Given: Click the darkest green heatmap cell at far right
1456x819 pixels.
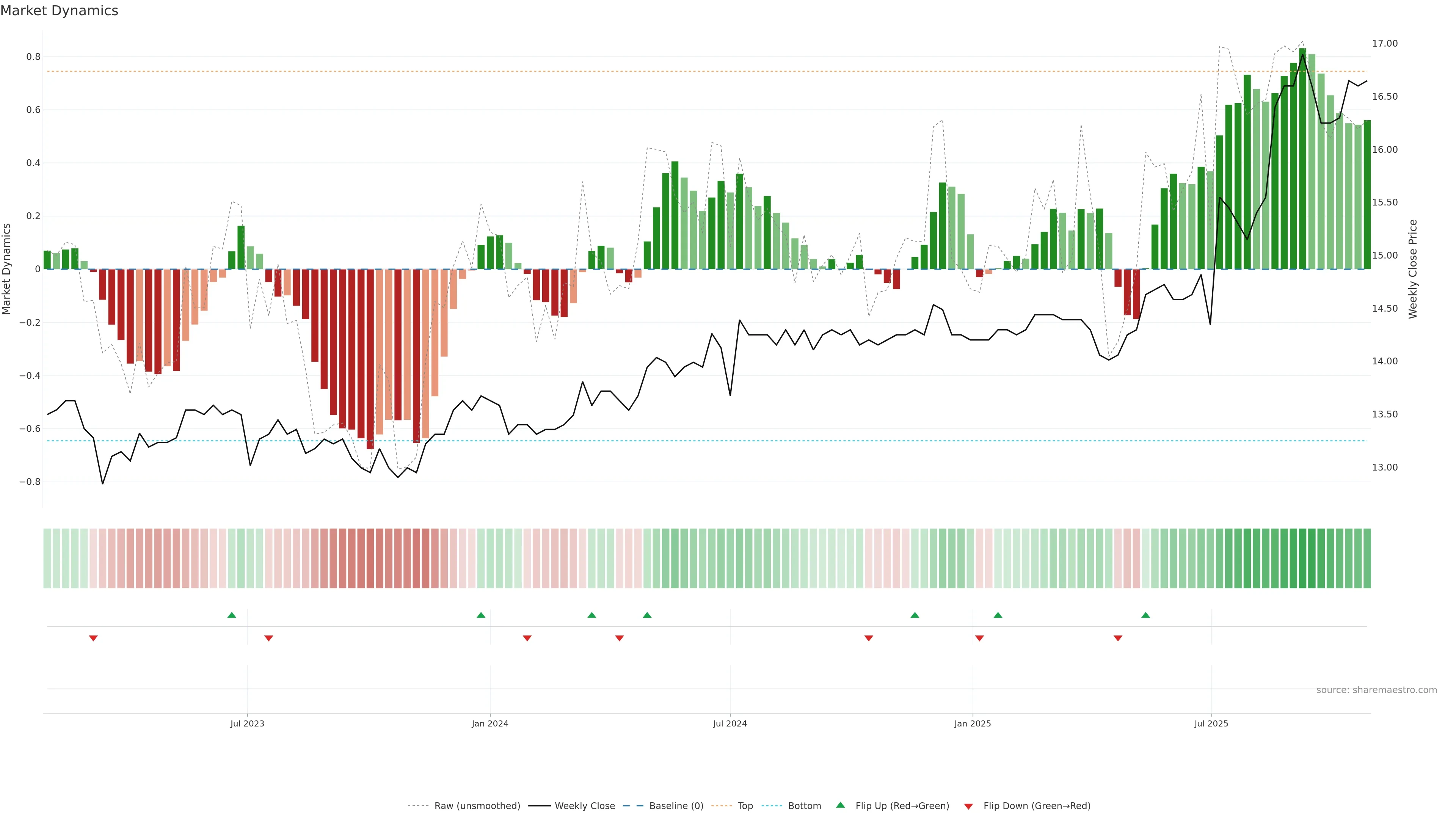Looking at the screenshot, I should 1303,558.
